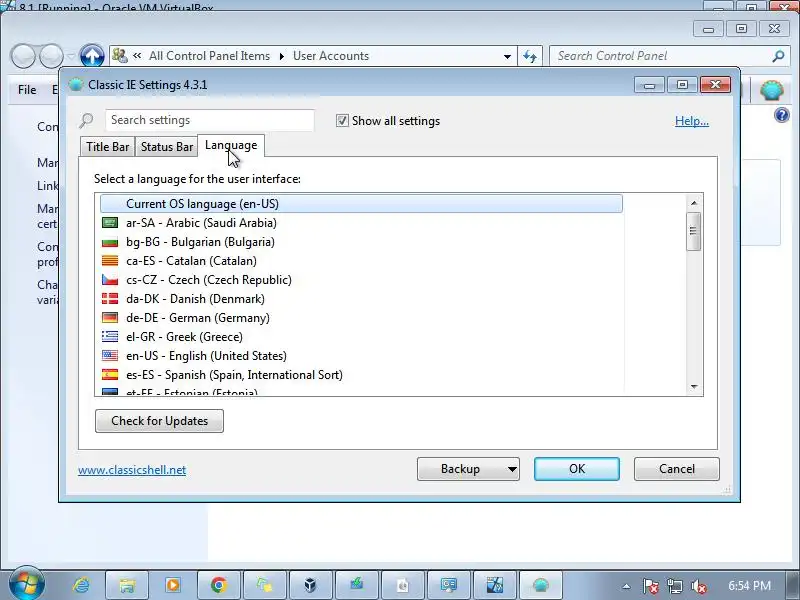The height and width of the screenshot is (600, 800).
Task: Click the Spain flag icon
Action: (x=110, y=374)
